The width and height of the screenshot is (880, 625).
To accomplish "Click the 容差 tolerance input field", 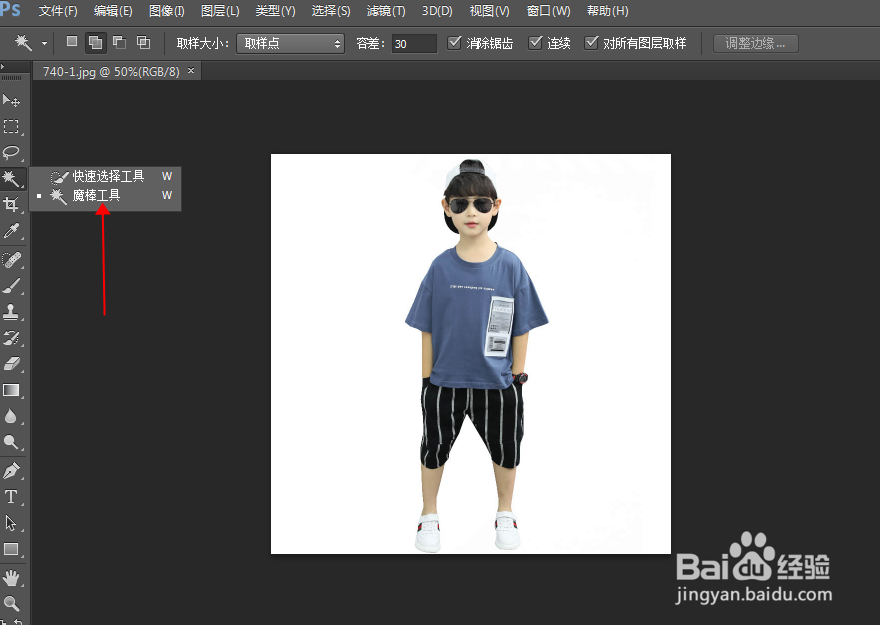I will tap(414, 43).
